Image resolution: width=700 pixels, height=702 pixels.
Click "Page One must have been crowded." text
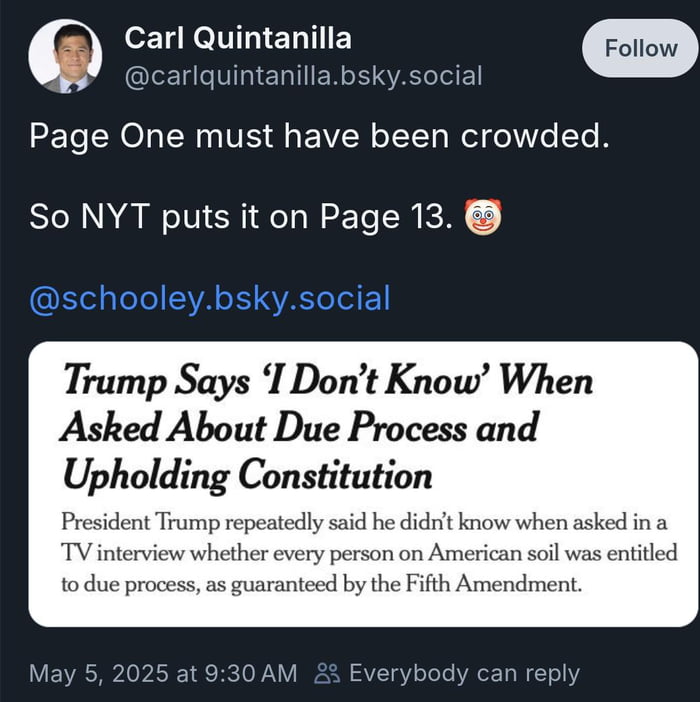pyautogui.click(x=318, y=135)
